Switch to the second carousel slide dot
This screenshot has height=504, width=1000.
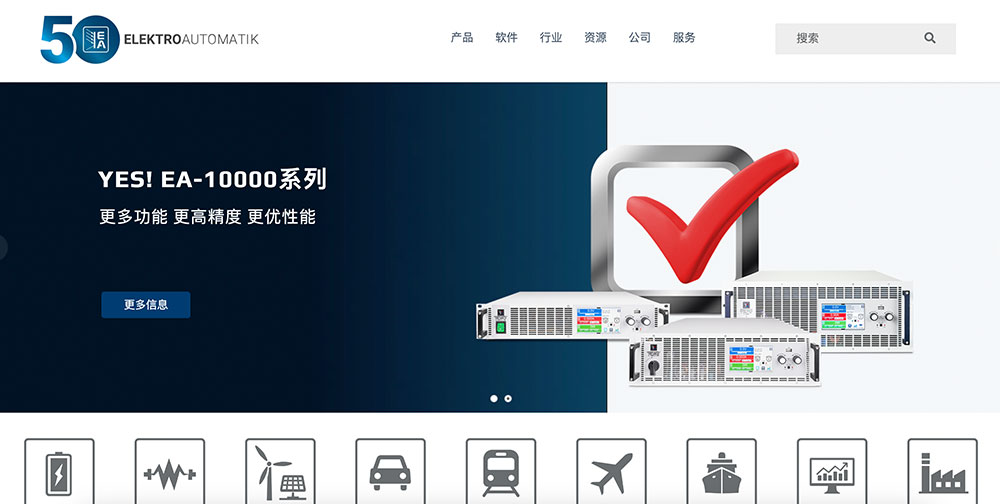(508, 399)
